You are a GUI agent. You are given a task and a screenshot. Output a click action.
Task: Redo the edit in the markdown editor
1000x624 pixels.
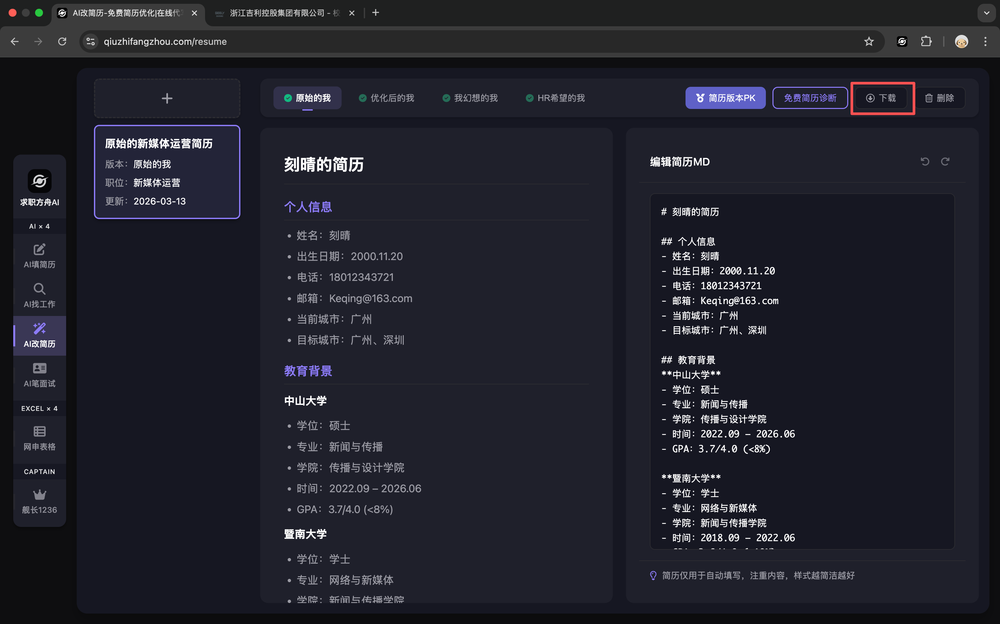click(945, 162)
